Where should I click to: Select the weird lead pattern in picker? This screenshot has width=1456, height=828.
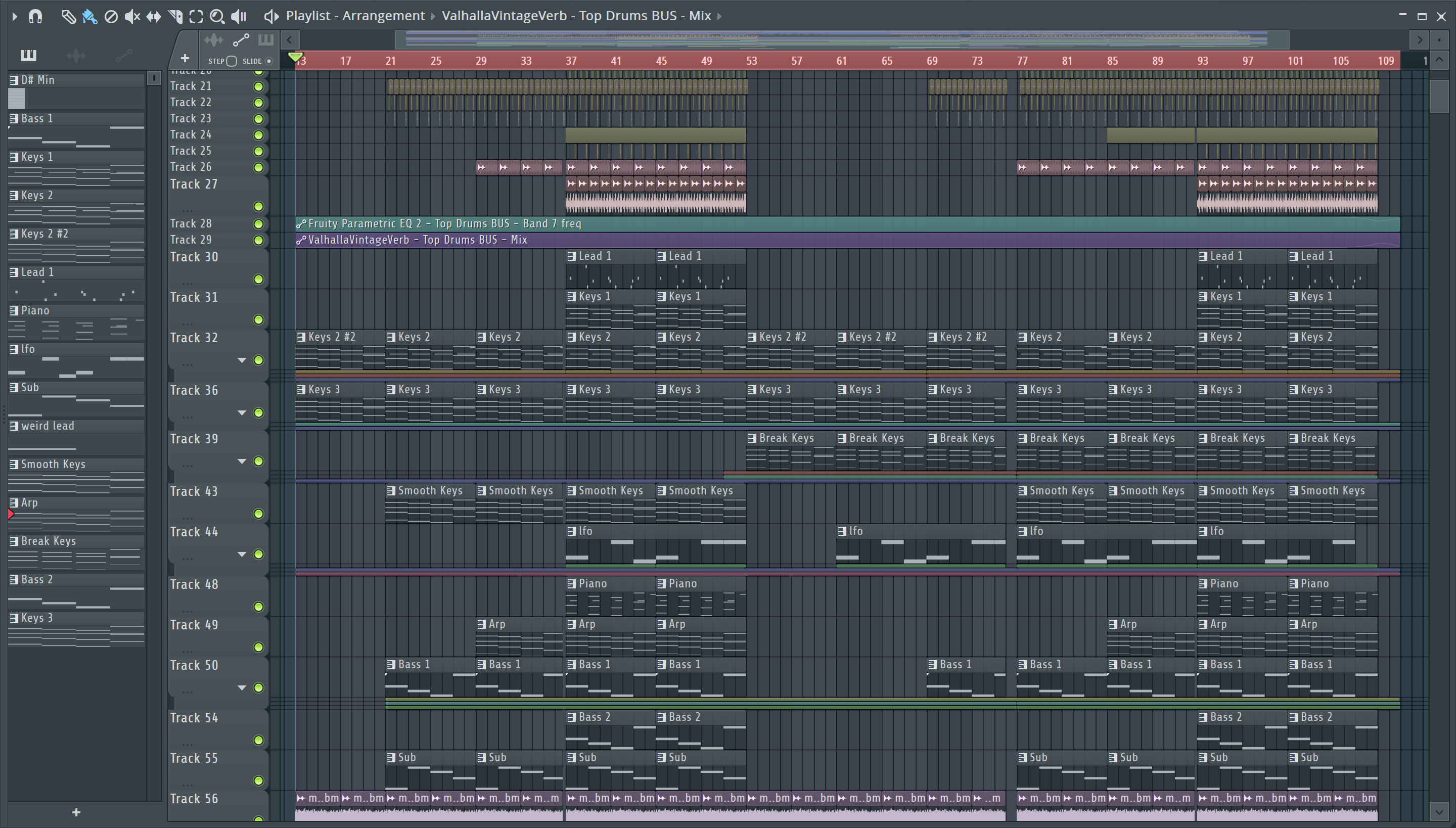coord(76,437)
